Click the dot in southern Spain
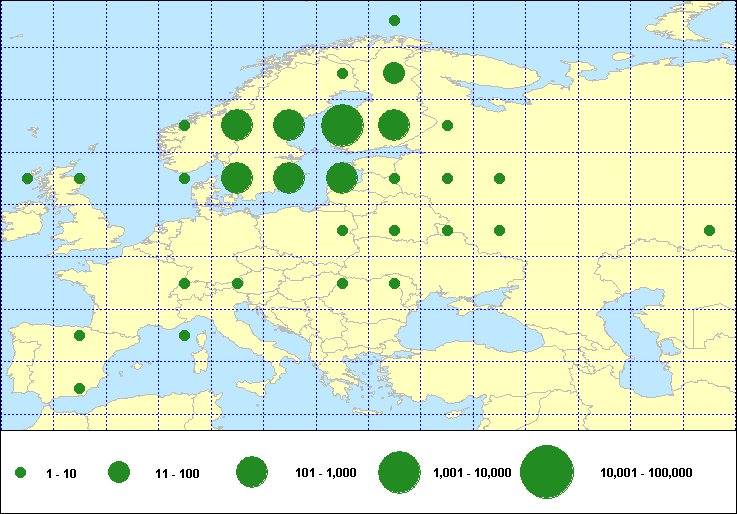This screenshot has width=737, height=514. pos(79,388)
